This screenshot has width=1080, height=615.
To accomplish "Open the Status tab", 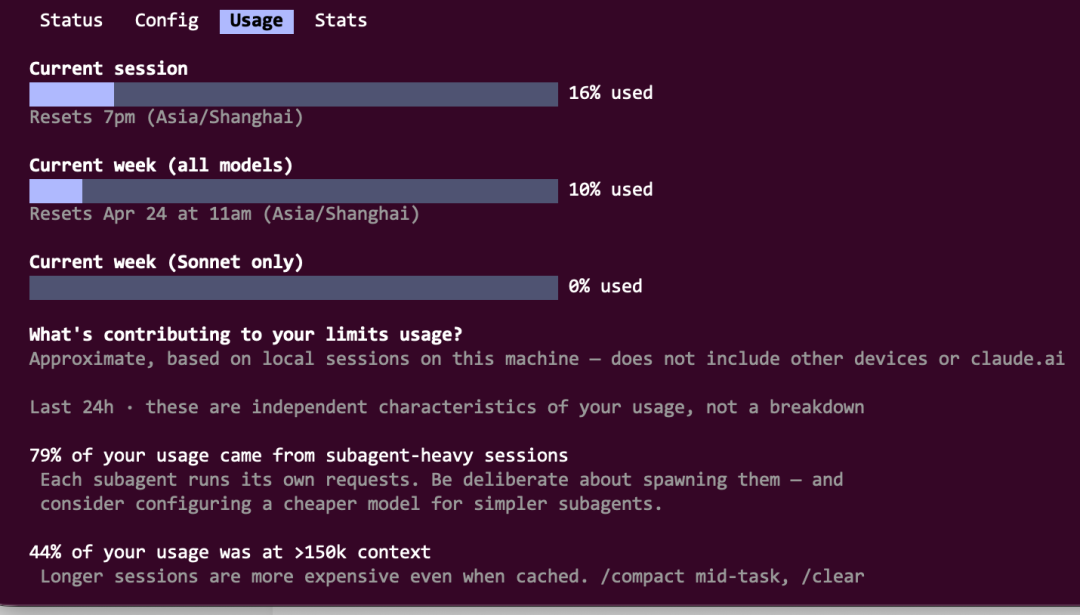I will point(71,20).
